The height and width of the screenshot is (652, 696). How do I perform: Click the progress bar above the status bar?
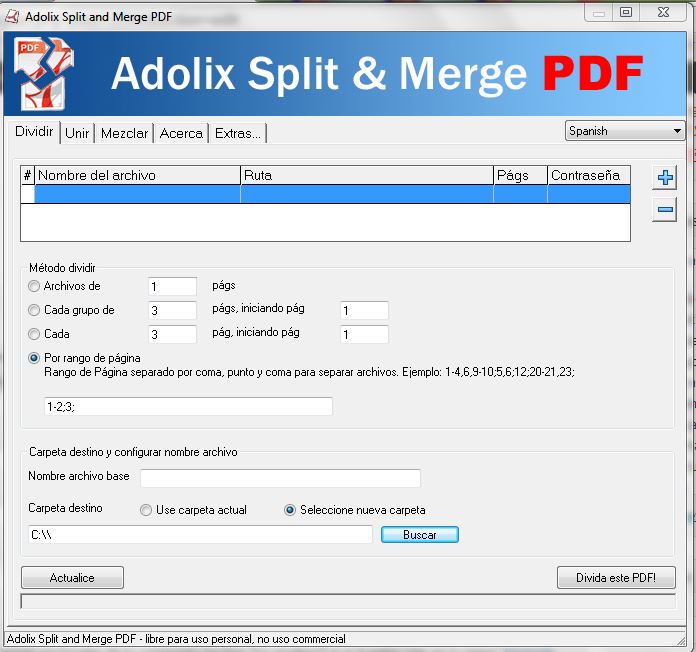(x=348, y=601)
